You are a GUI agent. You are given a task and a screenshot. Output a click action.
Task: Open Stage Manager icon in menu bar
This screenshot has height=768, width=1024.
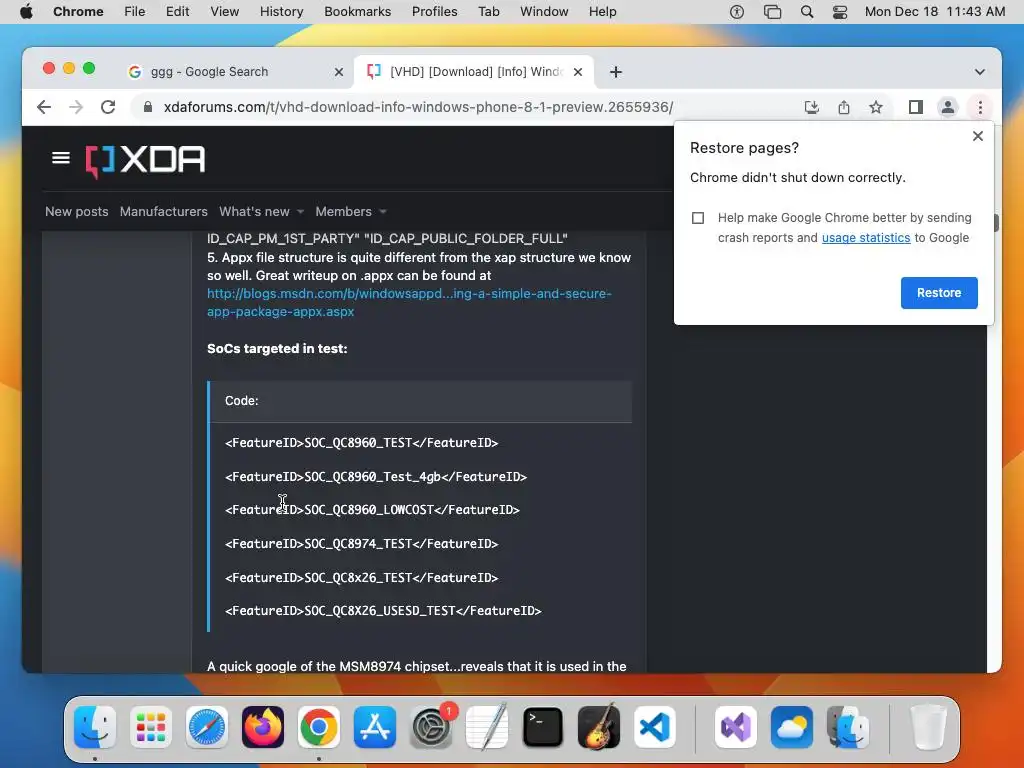tap(772, 12)
